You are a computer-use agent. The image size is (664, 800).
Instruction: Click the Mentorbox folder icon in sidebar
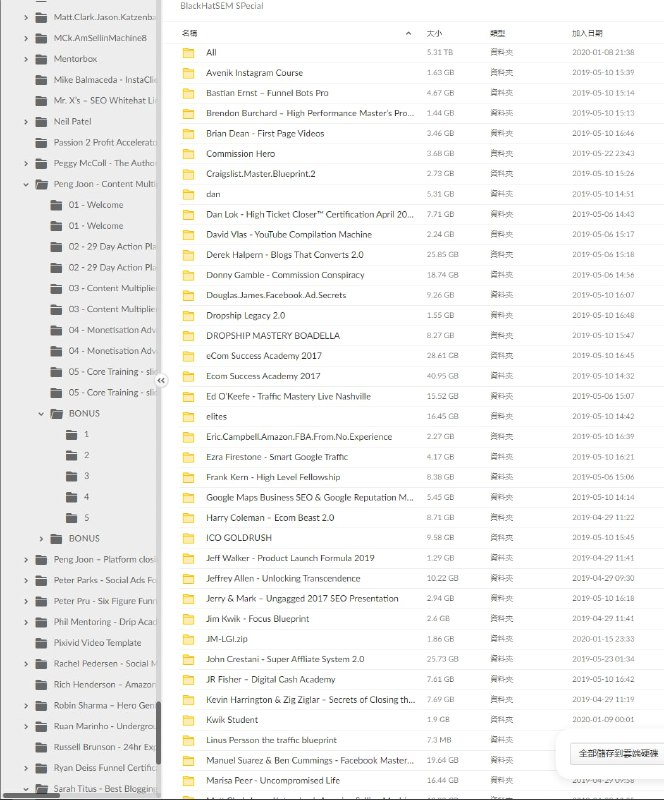click(x=41, y=59)
